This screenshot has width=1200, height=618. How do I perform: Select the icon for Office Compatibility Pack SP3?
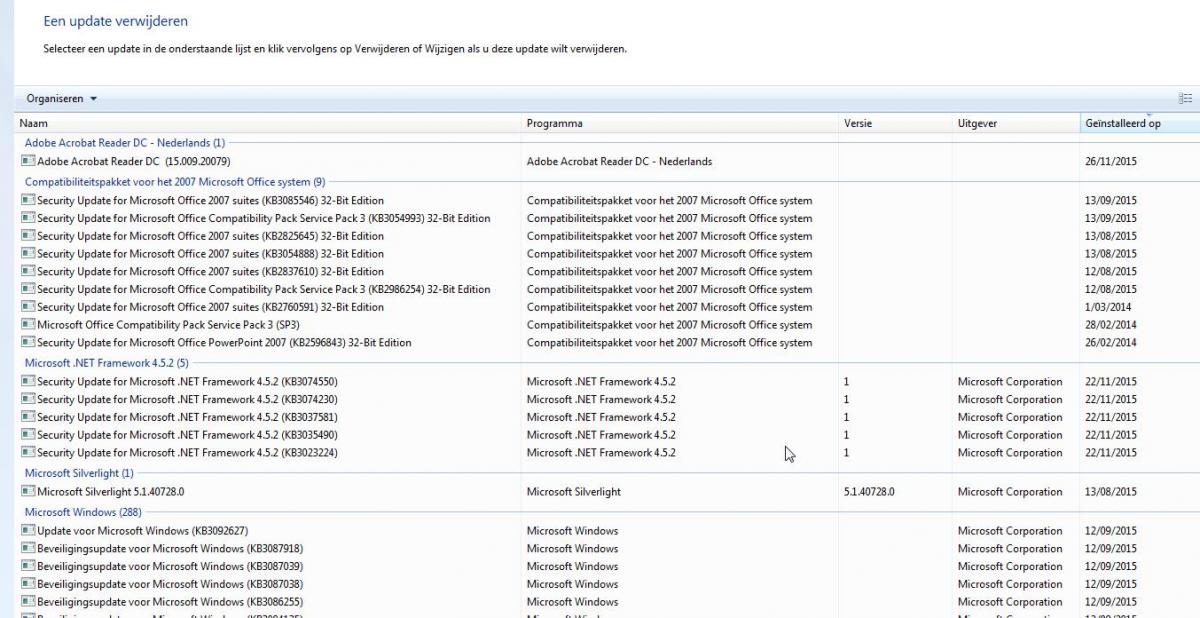28,325
